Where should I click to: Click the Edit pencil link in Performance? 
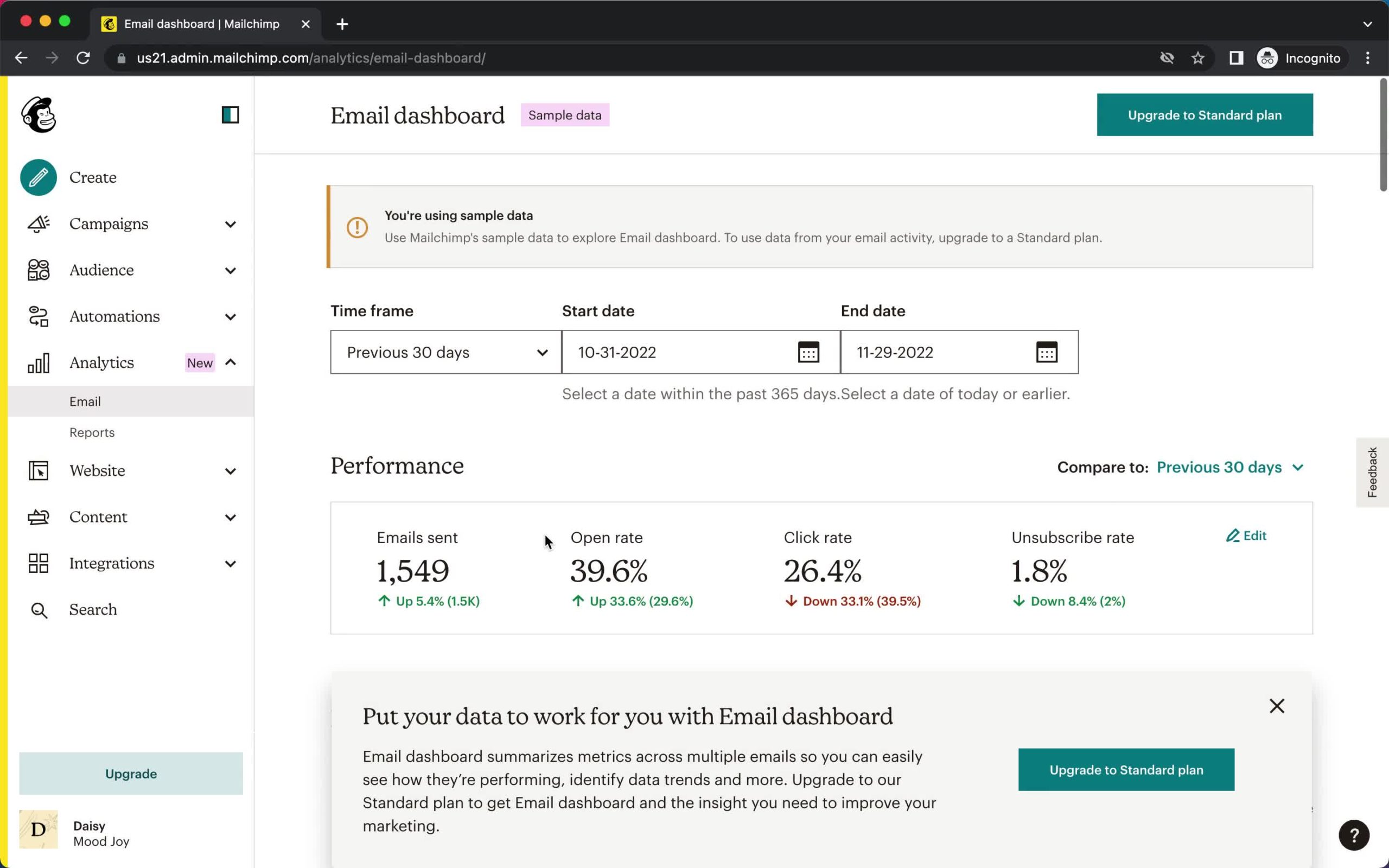[1246, 535]
